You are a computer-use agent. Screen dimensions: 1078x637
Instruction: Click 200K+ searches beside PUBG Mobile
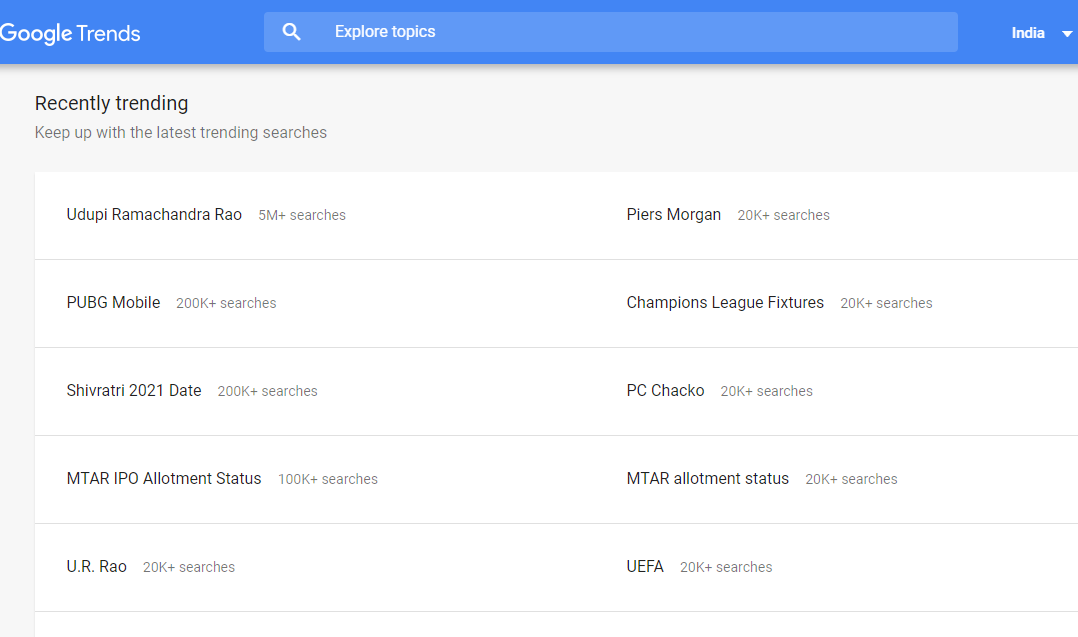pyautogui.click(x=226, y=303)
